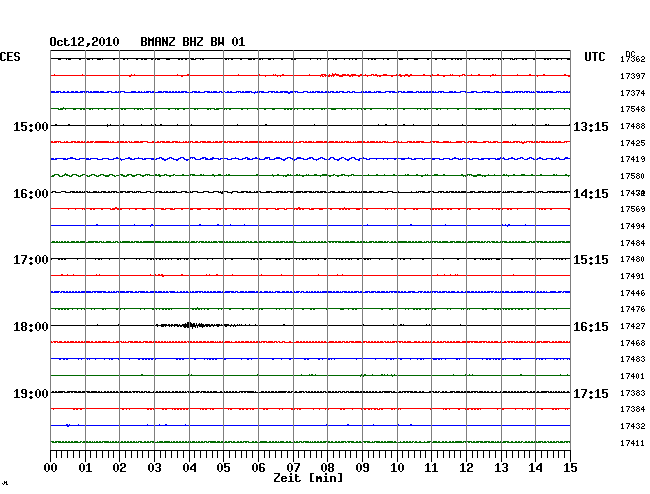Click the 14 minute tick label
Screen dimensions: 650x494
pyautogui.click(x=535, y=468)
